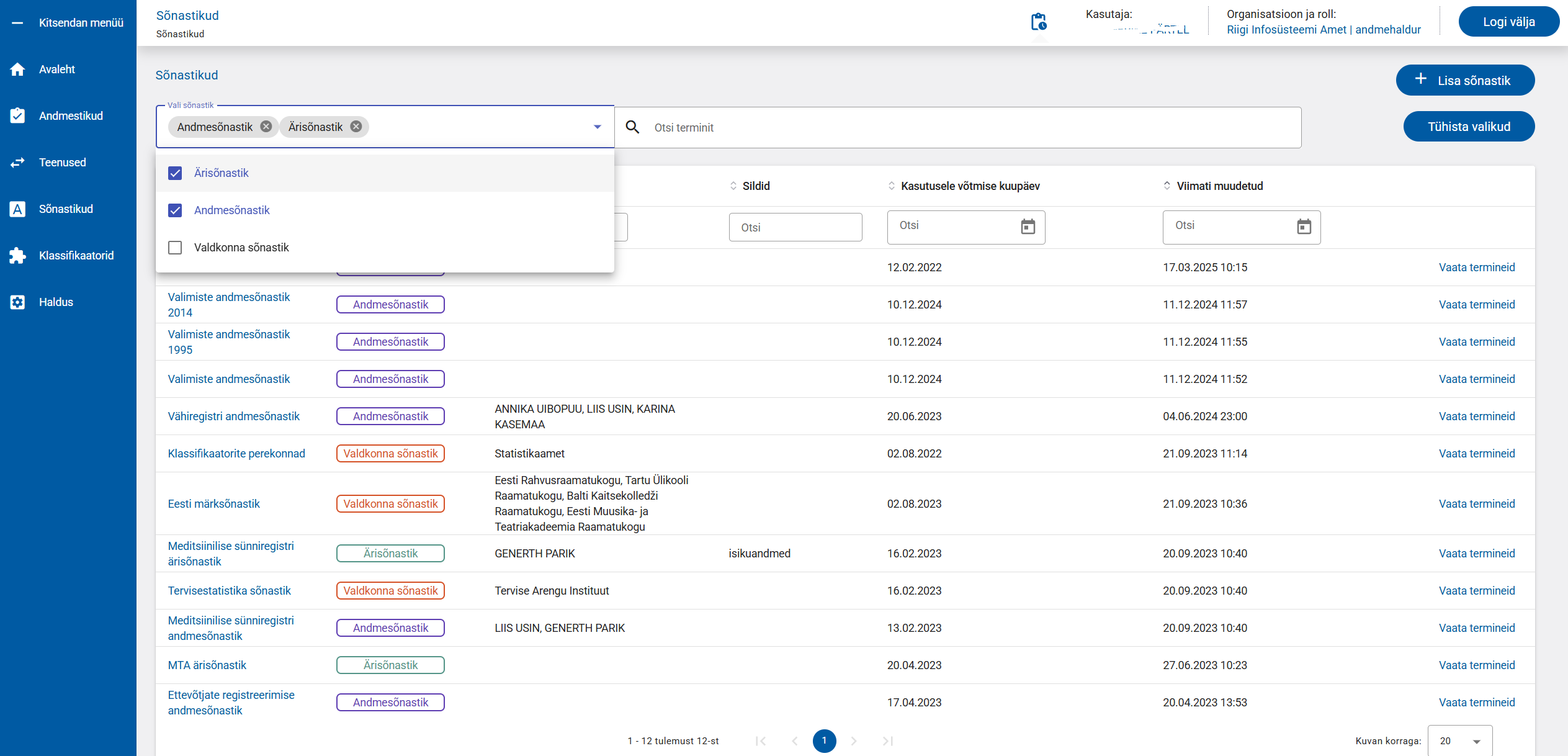
Task: Remove the Ärisõnastik chip from selection
Action: tap(356, 127)
